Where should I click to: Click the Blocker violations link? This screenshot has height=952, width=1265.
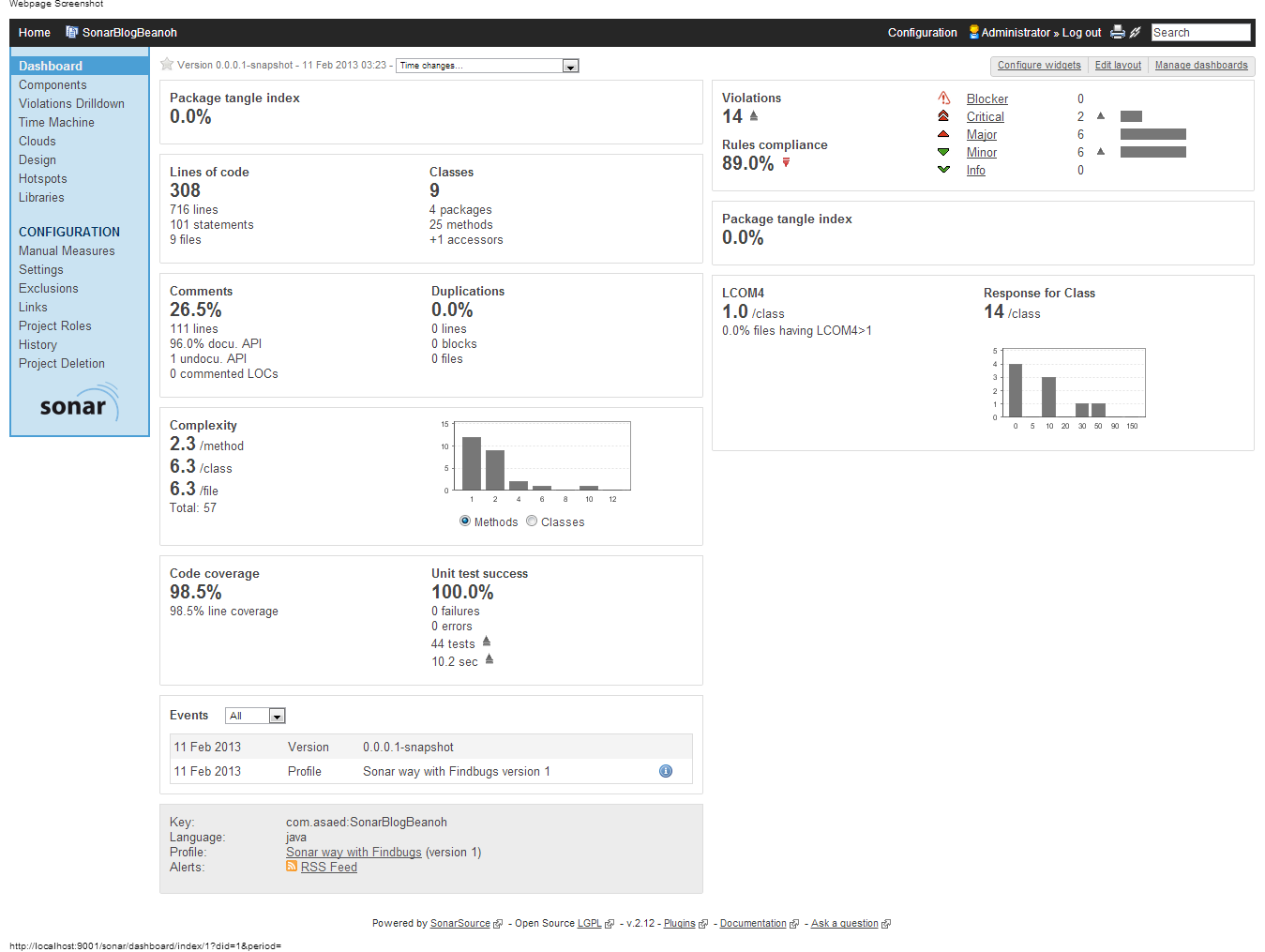987,98
